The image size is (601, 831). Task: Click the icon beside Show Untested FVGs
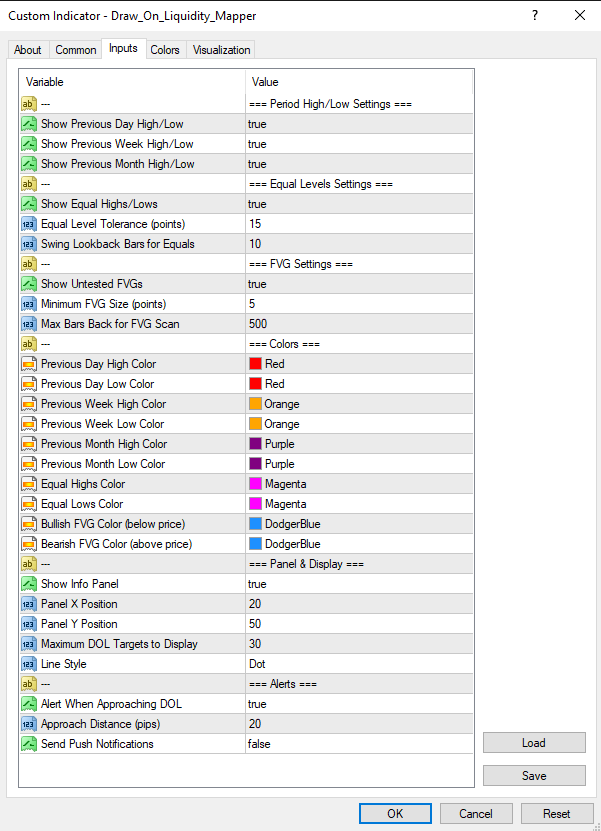coord(29,284)
